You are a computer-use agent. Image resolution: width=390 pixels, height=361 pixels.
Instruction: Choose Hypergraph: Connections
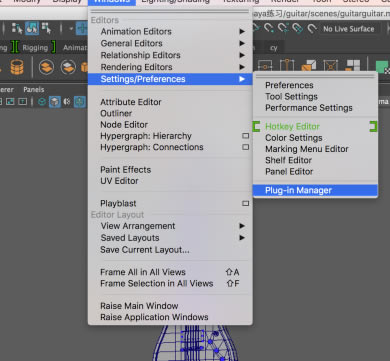pyautogui.click(x=152, y=147)
